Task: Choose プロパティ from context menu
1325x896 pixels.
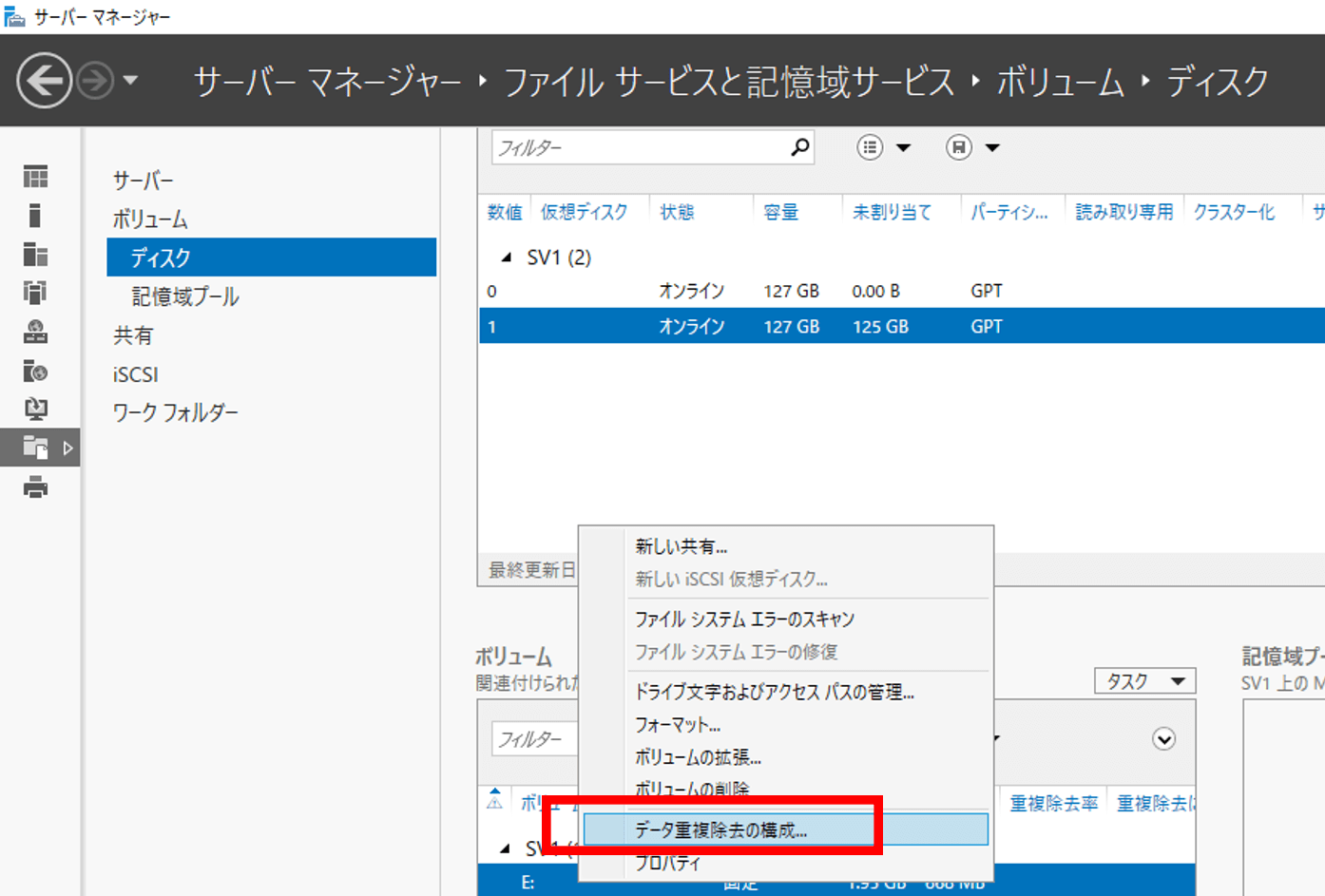Action: (x=668, y=863)
